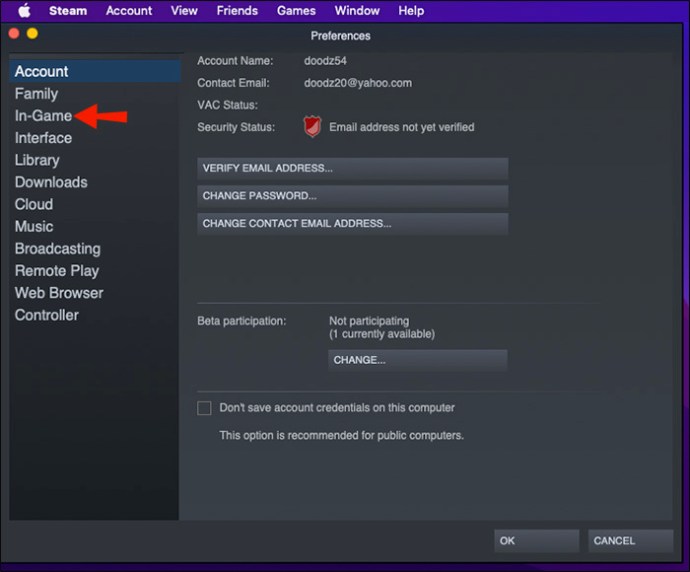Screen dimensions: 690x572
Task: Close the Preferences window
Action: [14, 33]
